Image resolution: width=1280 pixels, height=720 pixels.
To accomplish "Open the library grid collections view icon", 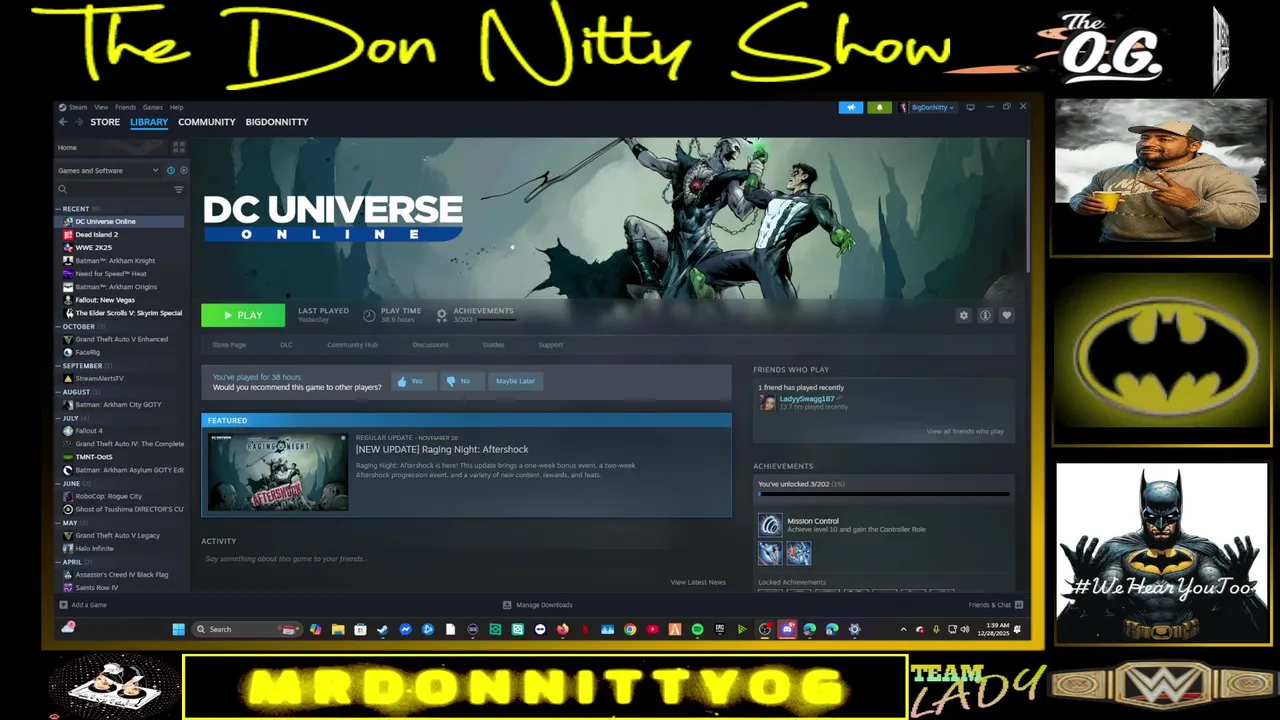I will [x=178, y=147].
